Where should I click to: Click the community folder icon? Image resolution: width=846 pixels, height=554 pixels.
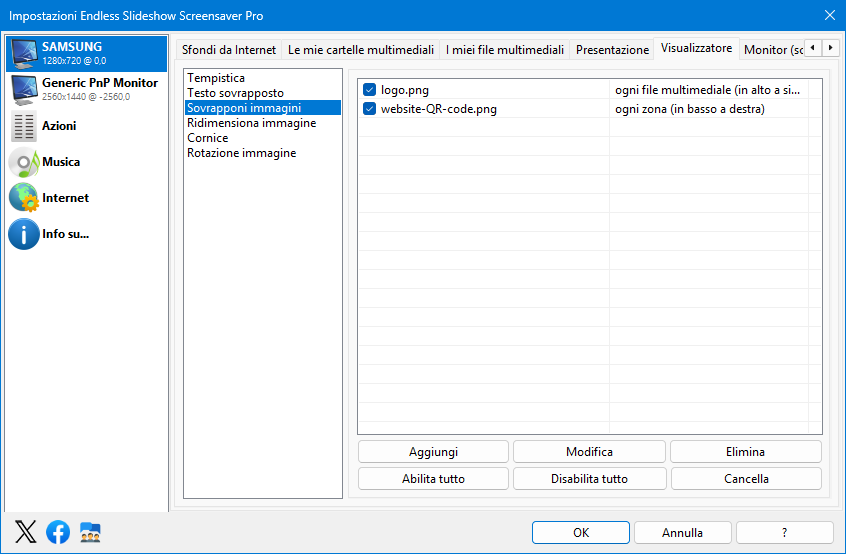tap(90, 532)
